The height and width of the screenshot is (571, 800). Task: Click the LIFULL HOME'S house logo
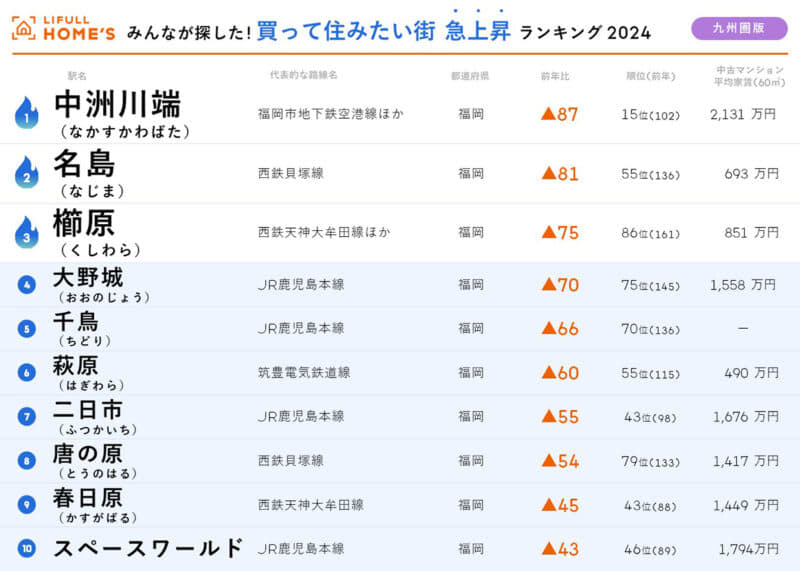tap(23, 28)
